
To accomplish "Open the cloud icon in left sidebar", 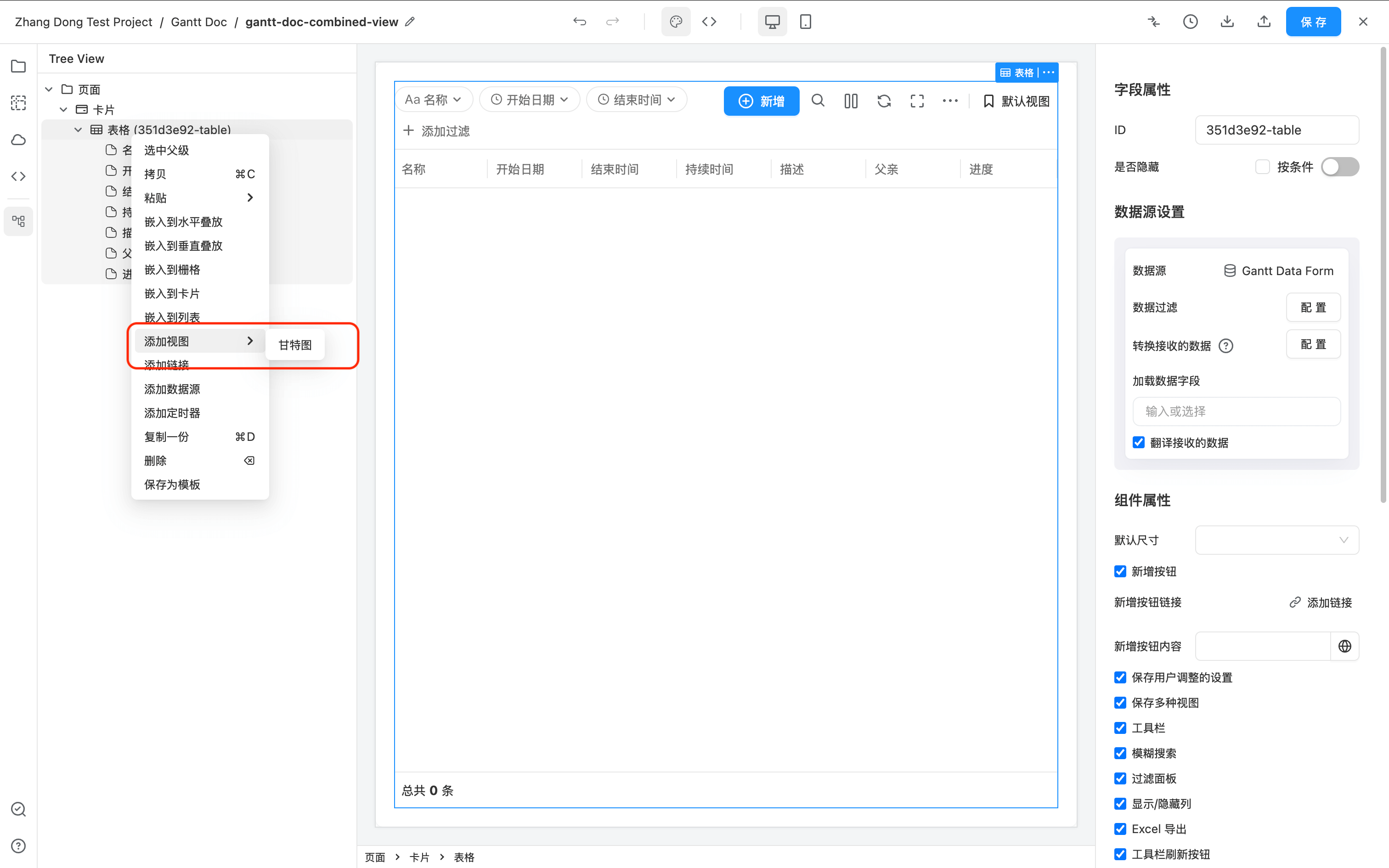I will coord(18,140).
